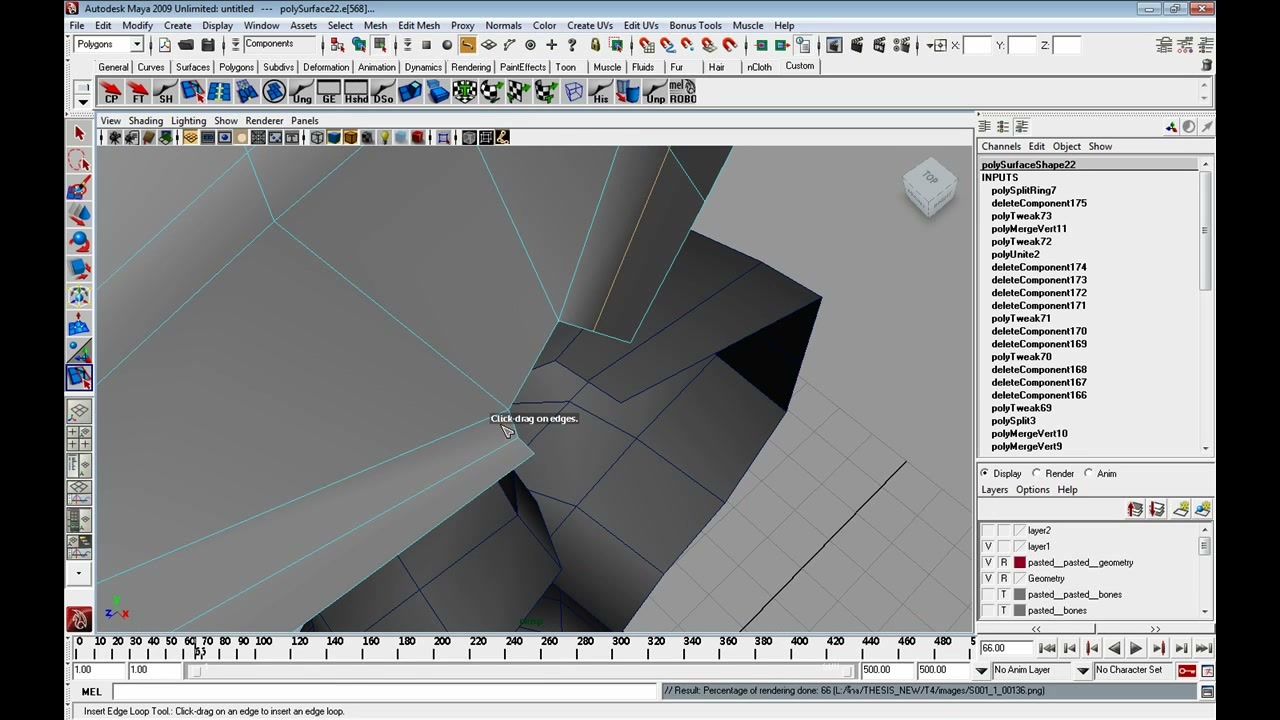Screen dimensions: 1280x720
Task: Click the Hshd shelf button
Action: (x=356, y=93)
